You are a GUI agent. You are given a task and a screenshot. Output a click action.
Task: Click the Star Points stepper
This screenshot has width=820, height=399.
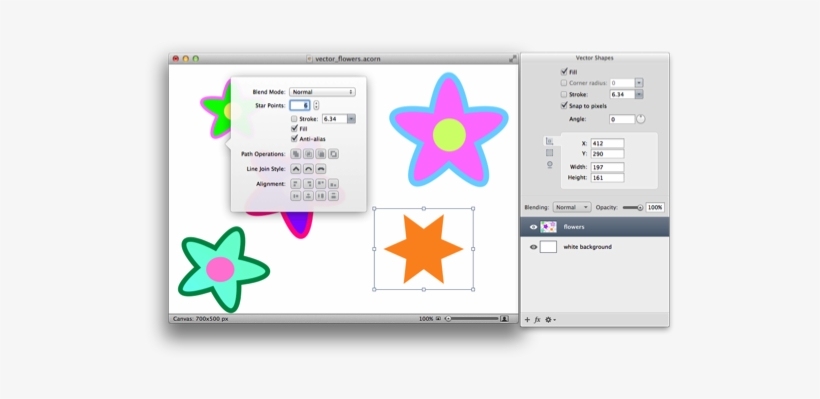click(316, 105)
